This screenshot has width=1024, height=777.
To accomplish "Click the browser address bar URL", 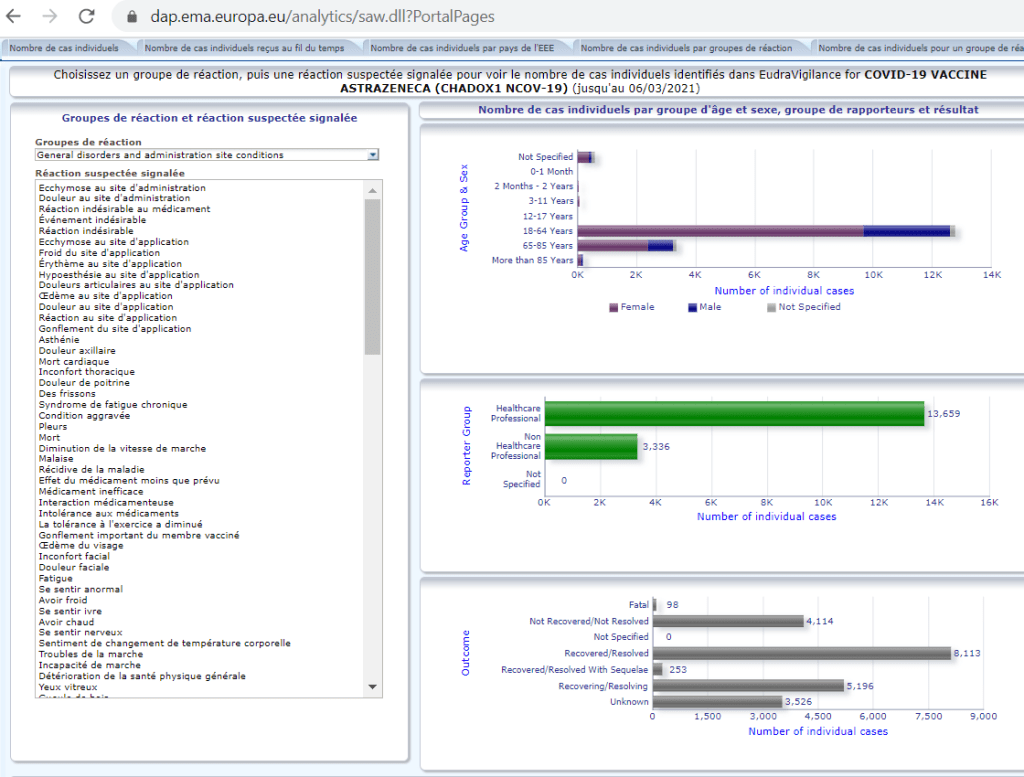I will [x=322, y=17].
